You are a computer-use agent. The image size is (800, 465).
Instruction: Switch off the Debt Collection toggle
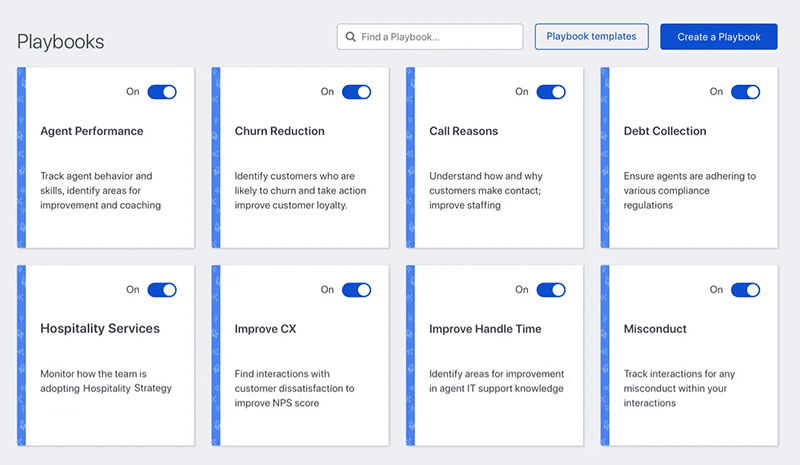point(745,92)
